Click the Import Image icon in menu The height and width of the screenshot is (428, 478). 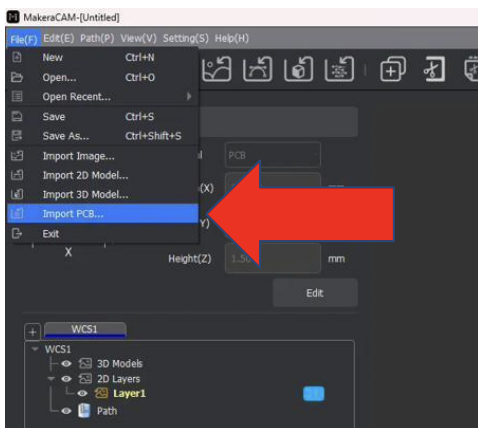click(x=17, y=156)
